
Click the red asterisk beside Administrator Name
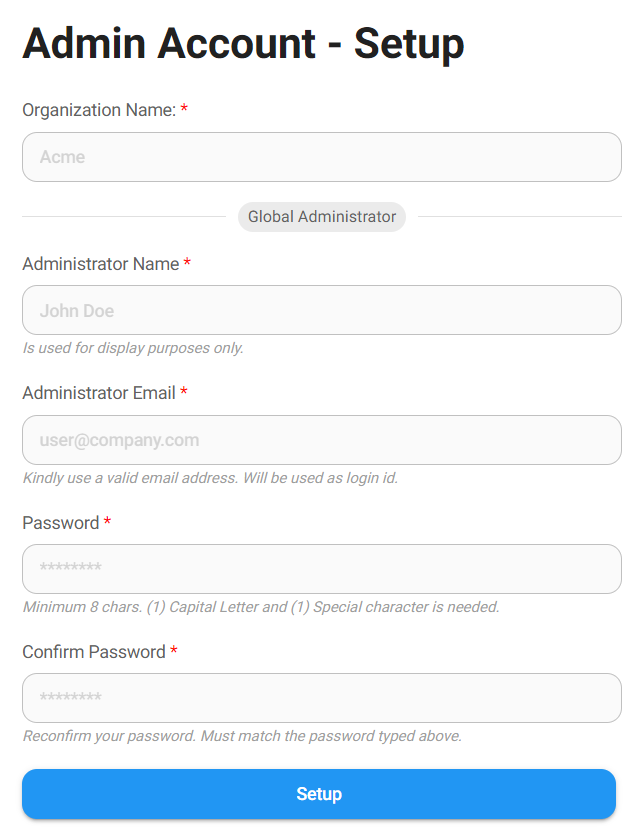click(187, 263)
